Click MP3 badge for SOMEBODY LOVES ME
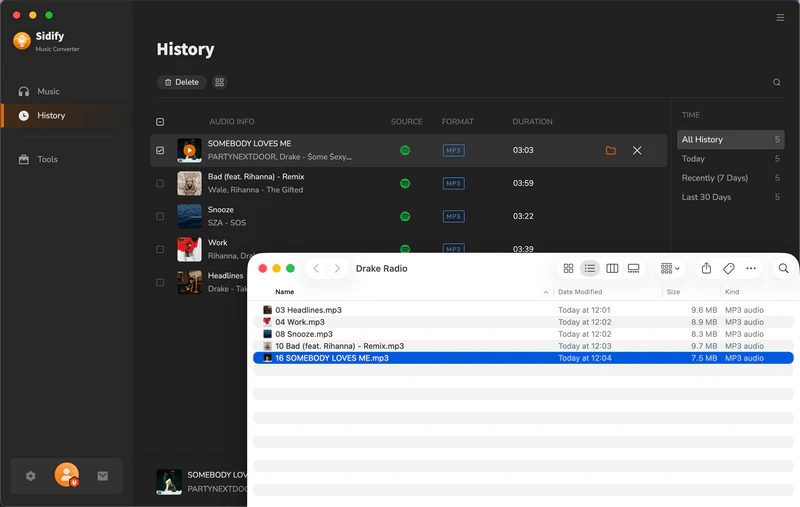The image size is (800, 507). click(453, 150)
